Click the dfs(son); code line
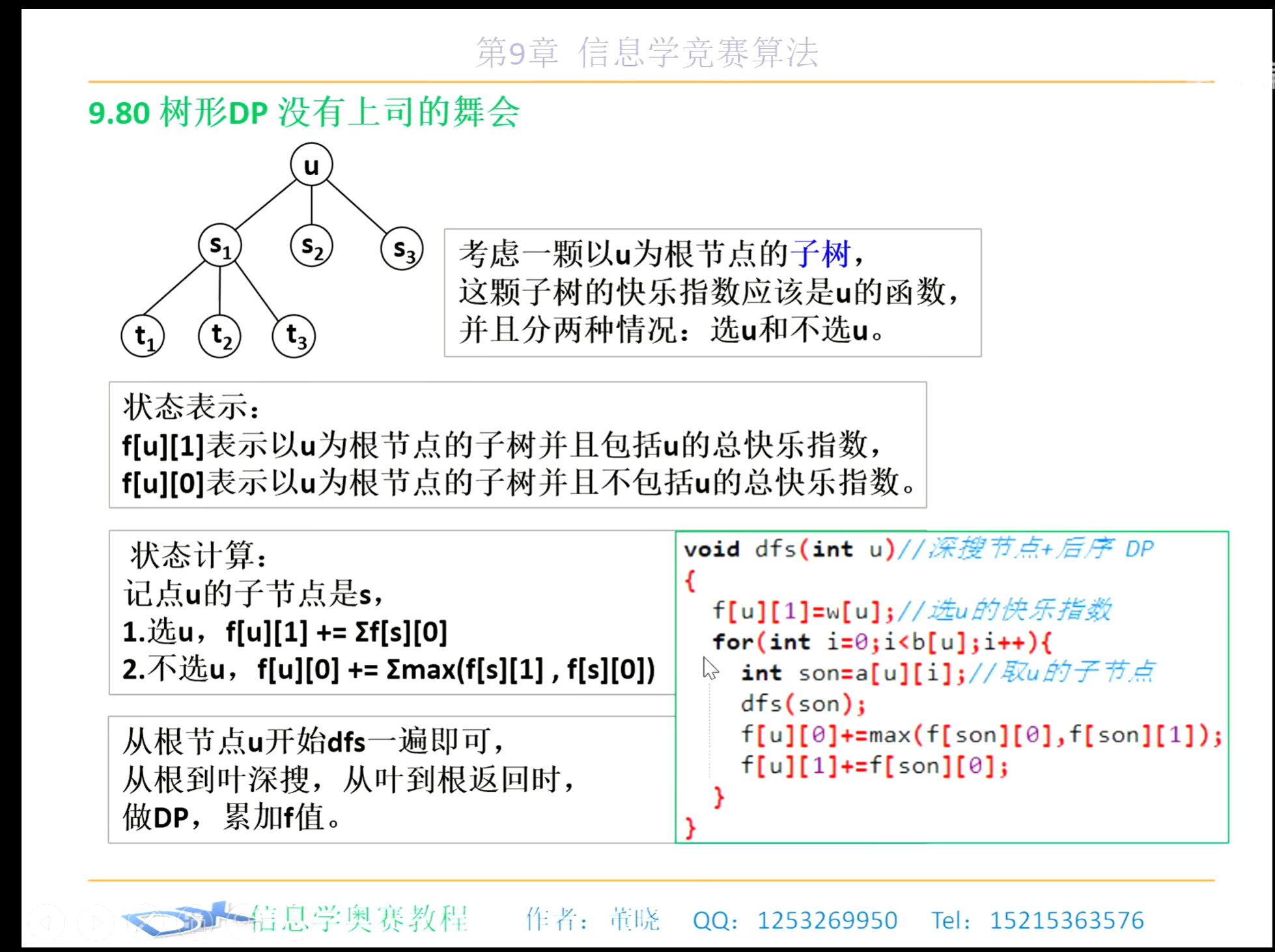The width and height of the screenshot is (1275, 952). click(803, 704)
